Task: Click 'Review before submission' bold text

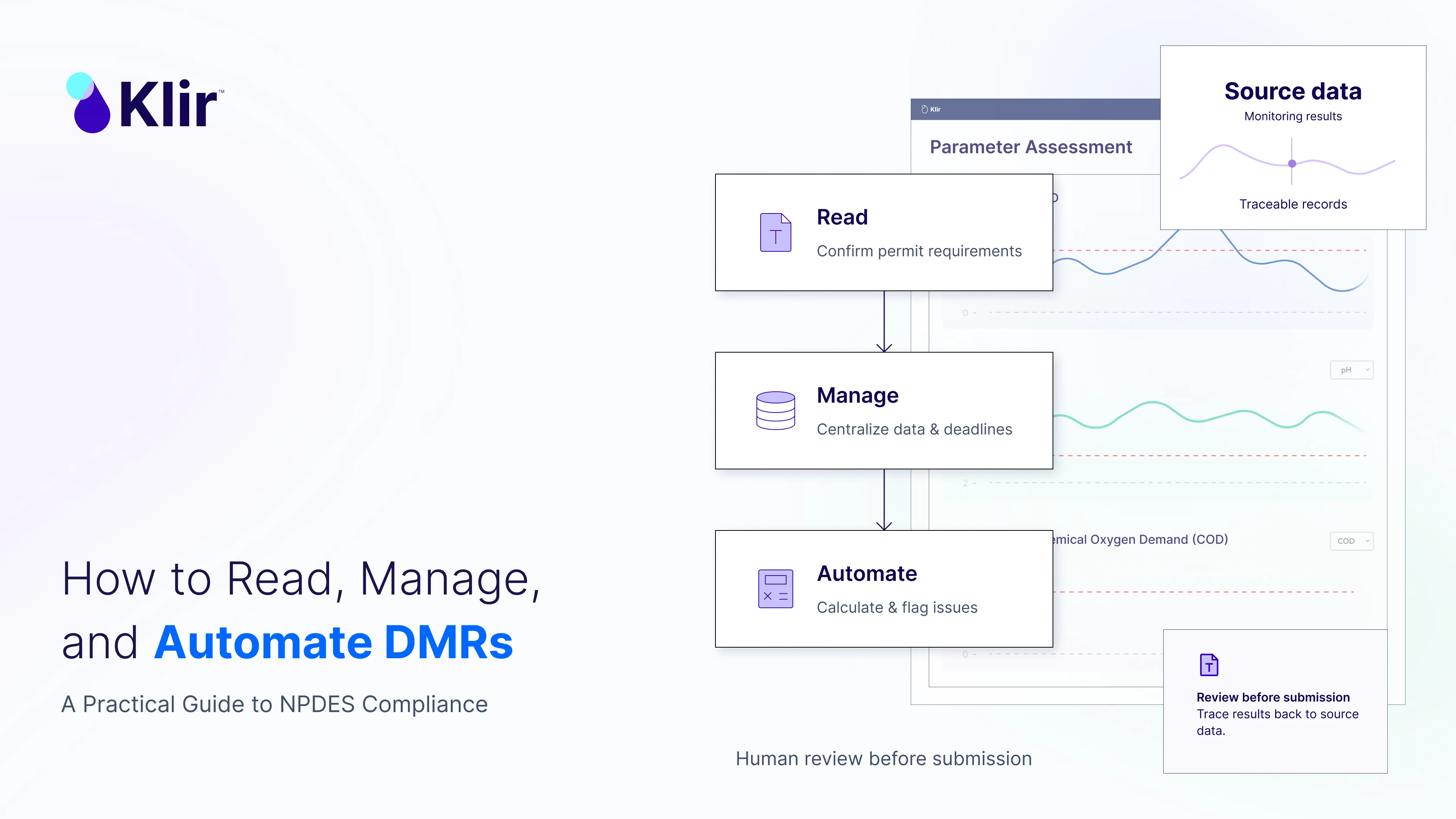Action: 1273,698
